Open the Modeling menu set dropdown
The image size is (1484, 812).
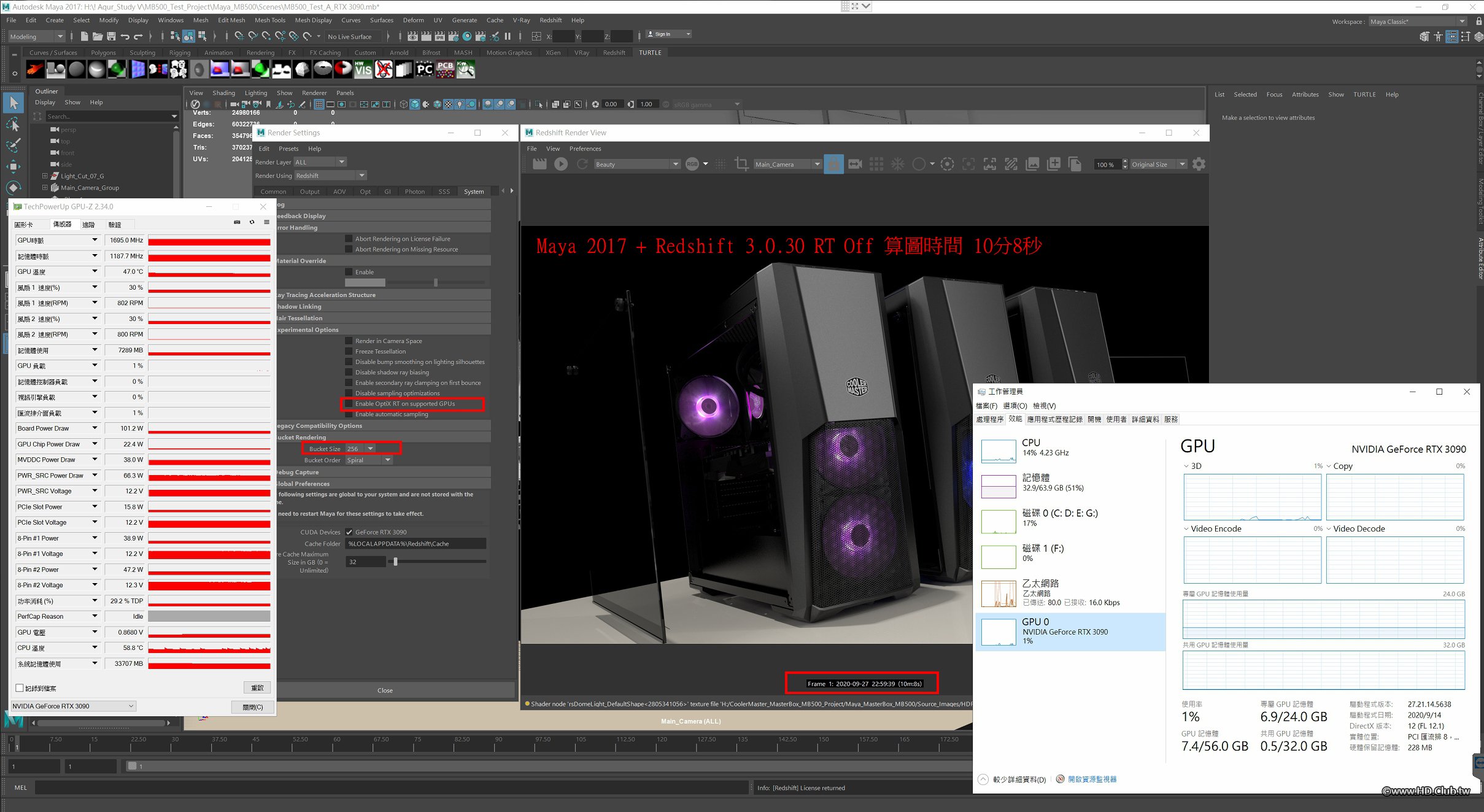pyautogui.click(x=36, y=37)
